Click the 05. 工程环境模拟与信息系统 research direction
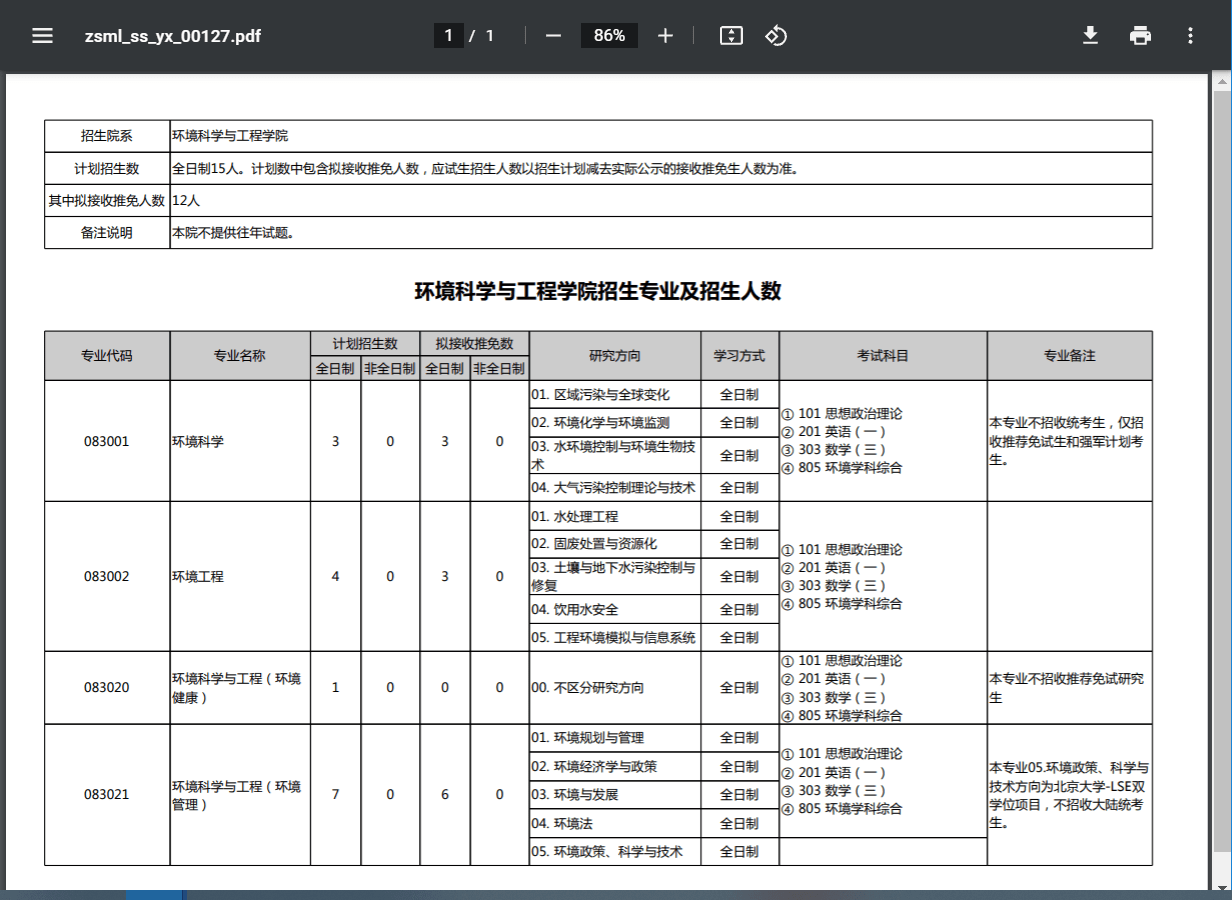Image resolution: width=1232 pixels, height=900 pixels. click(613, 637)
